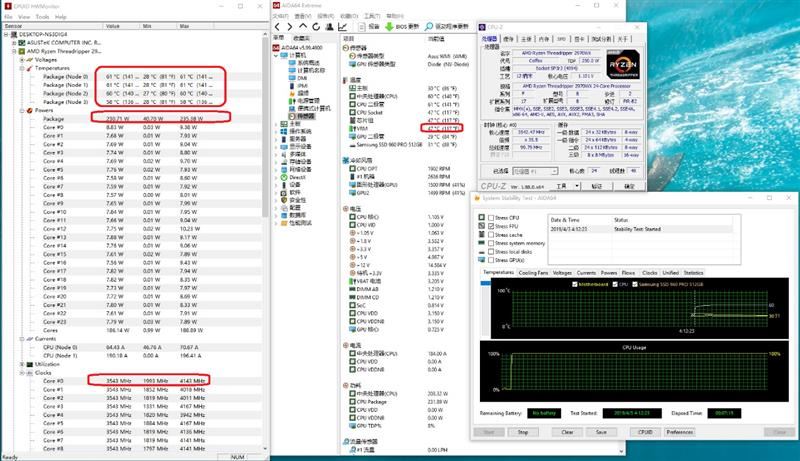Screen dimensions: 800x461
Task: Click the Clear button in Stability Test
Action: pyautogui.click(x=567, y=432)
